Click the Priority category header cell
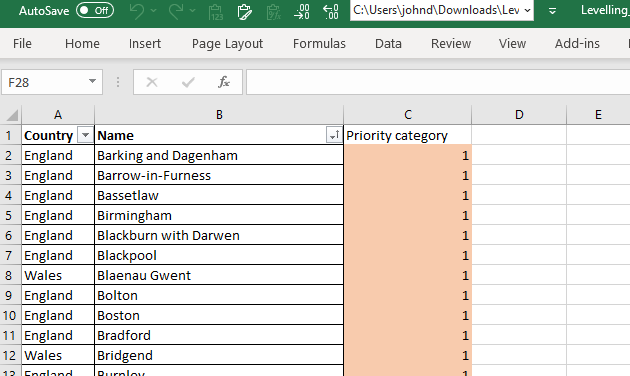 [x=407, y=135]
